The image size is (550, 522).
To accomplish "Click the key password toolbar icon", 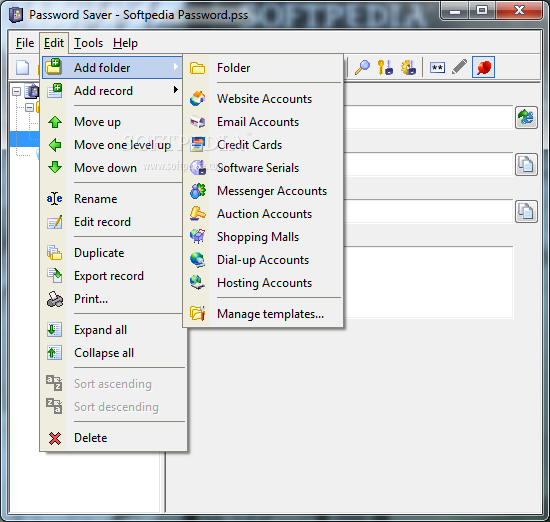I will [x=385, y=67].
